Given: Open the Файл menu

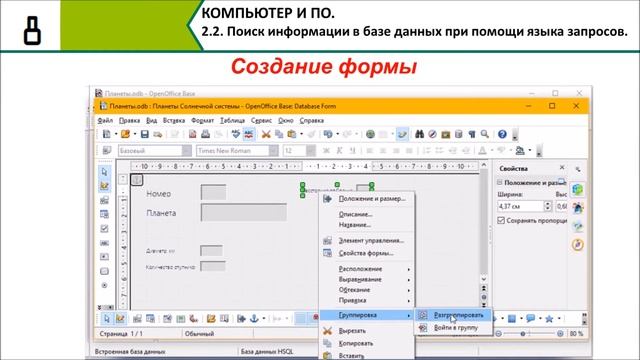Looking at the screenshot, I should coord(105,120).
